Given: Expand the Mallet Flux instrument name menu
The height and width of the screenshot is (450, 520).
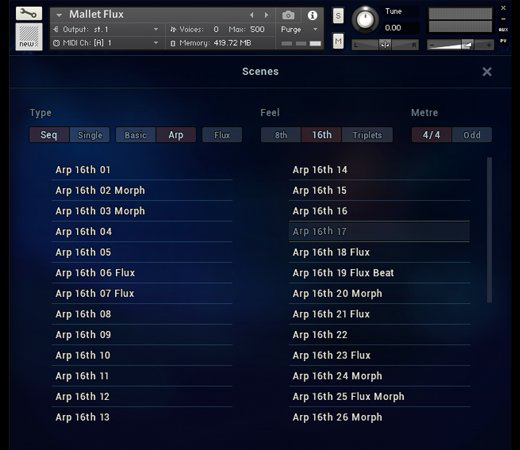Looking at the screenshot, I should point(59,15).
